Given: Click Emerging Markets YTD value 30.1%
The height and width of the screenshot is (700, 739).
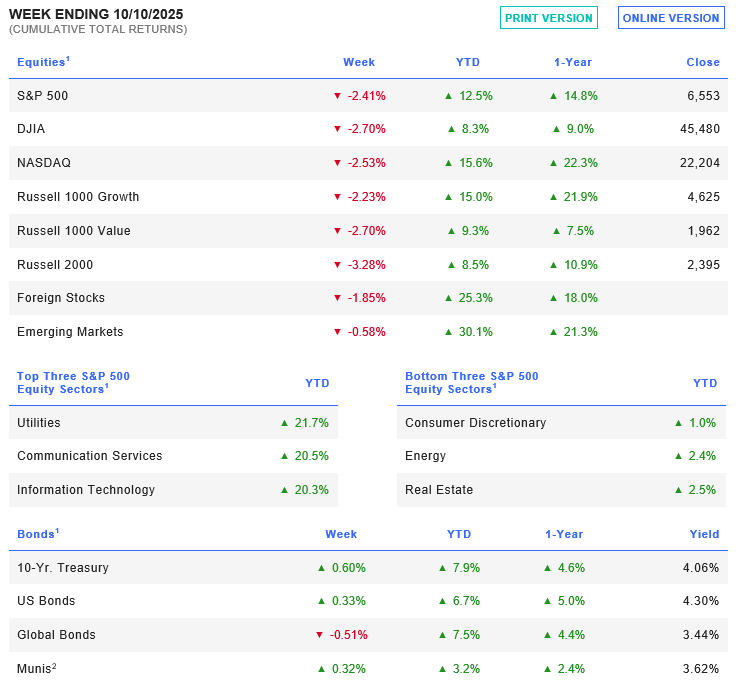Looking at the screenshot, I should click(476, 331).
